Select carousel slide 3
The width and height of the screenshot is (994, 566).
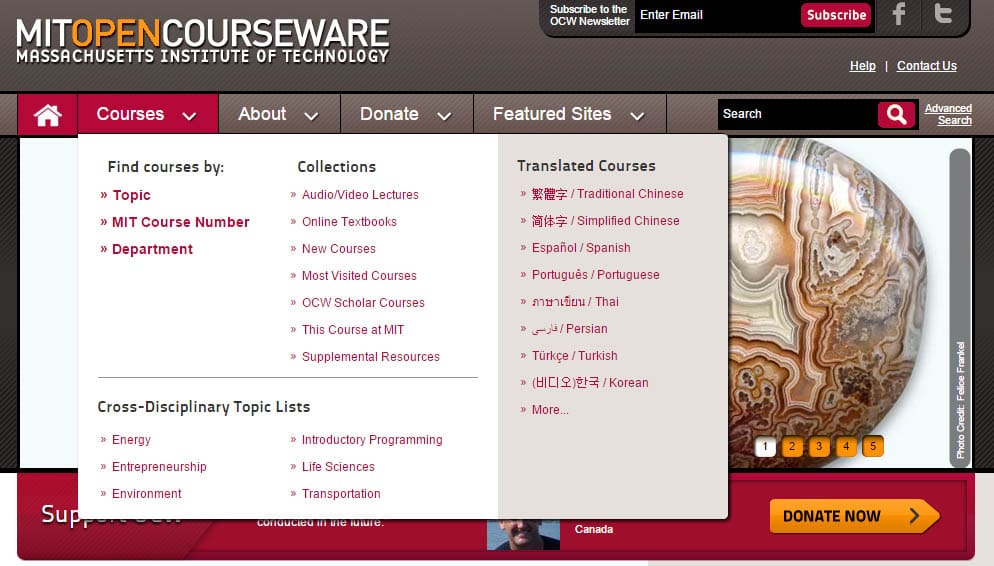point(819,446)
